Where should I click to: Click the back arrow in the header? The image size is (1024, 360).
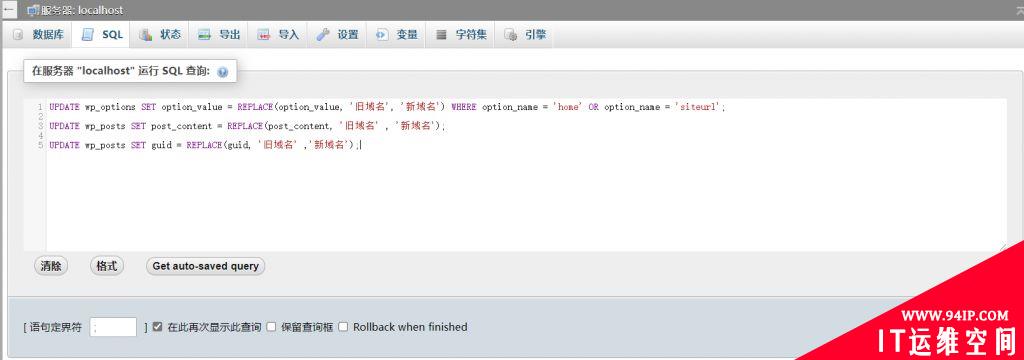pyautogui.click(x=9, y=10)
